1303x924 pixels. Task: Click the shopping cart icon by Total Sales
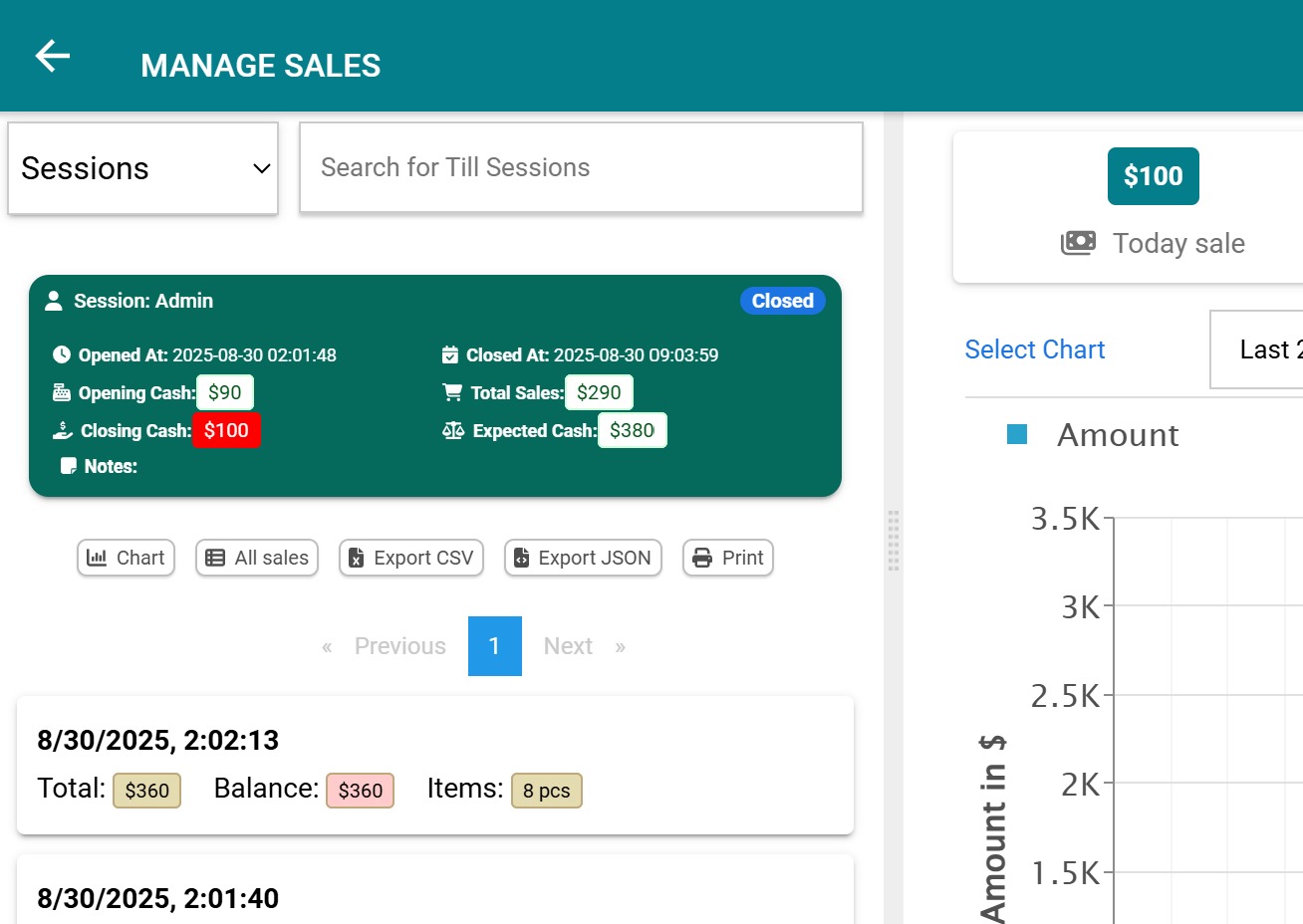click(x=452, y=392)
